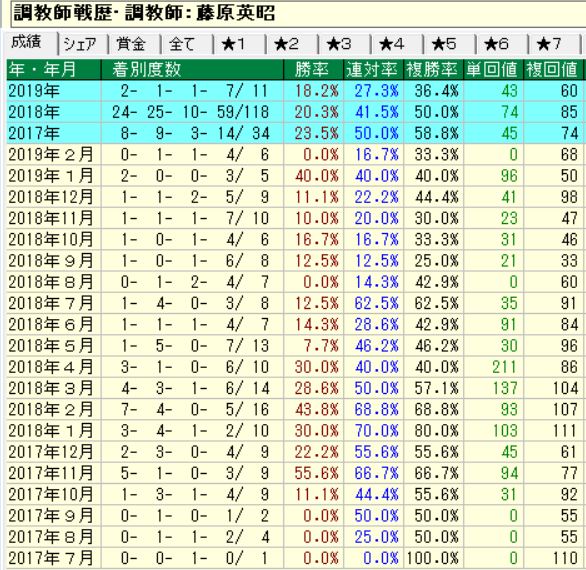Screen dimensions: 586x570
Task: Switch to the 成績 tab
Action: pyautogui.click(x=30, y=43)
